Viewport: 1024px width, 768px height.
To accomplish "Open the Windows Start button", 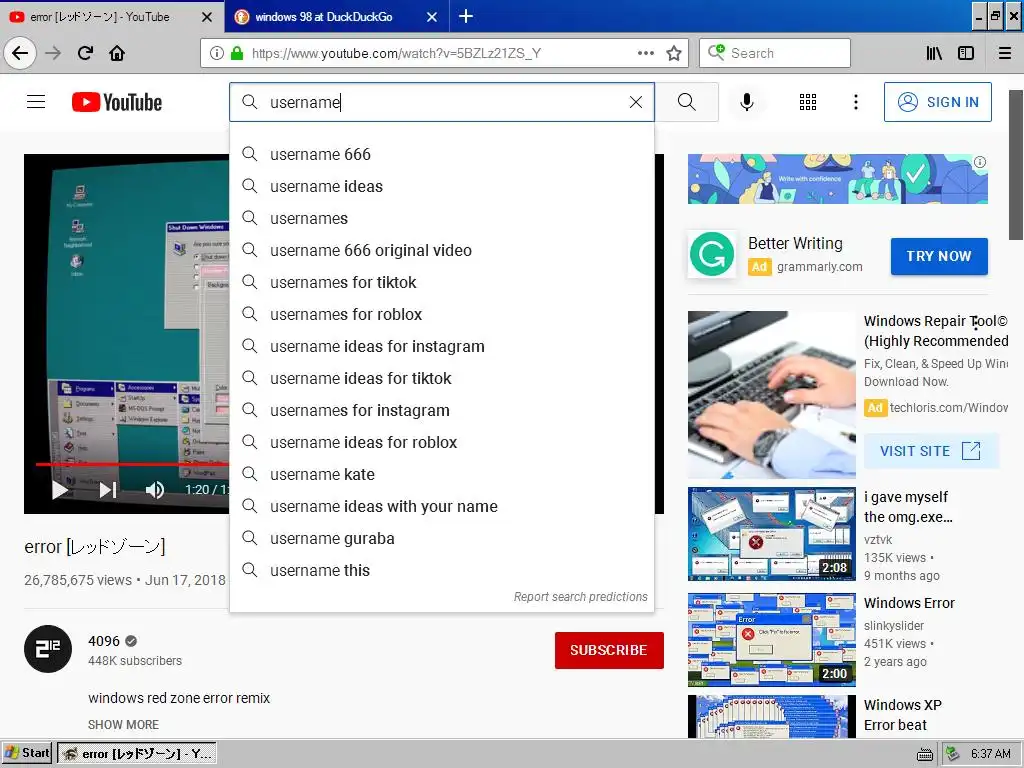I will coord(27,753).
